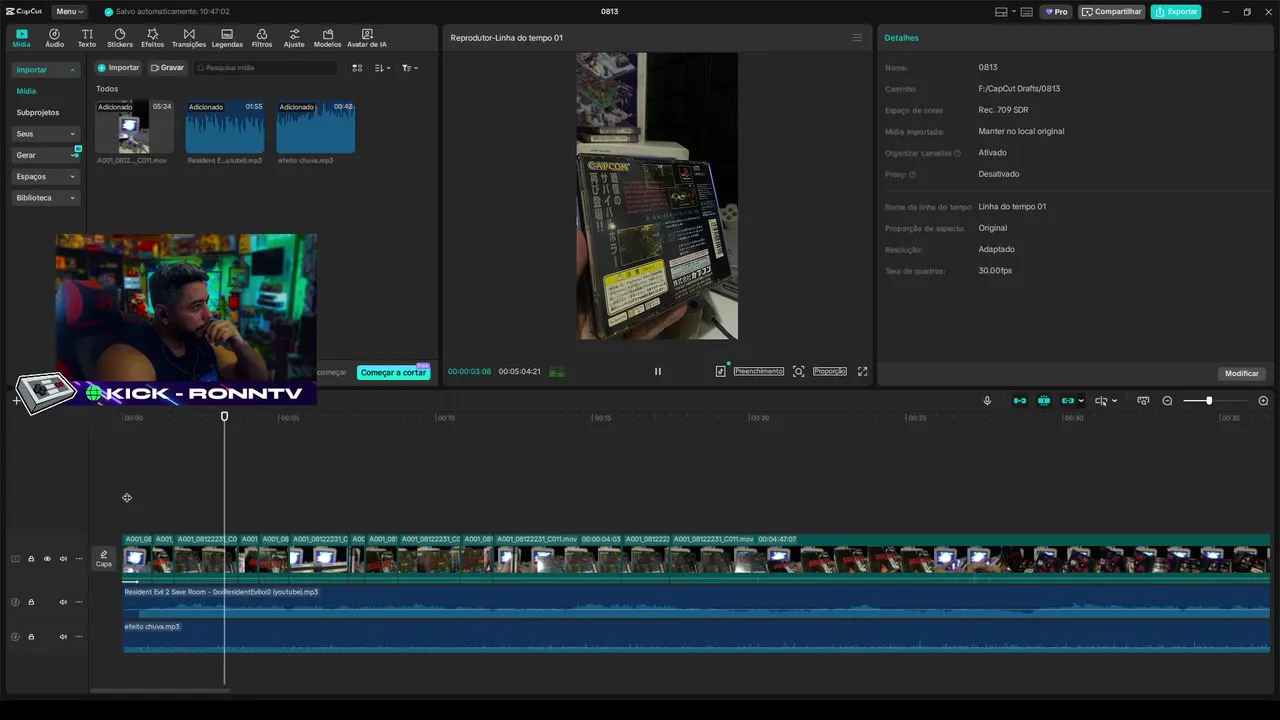
Task: Open the Ajuste panel icon
Action: tap(294, 38)
